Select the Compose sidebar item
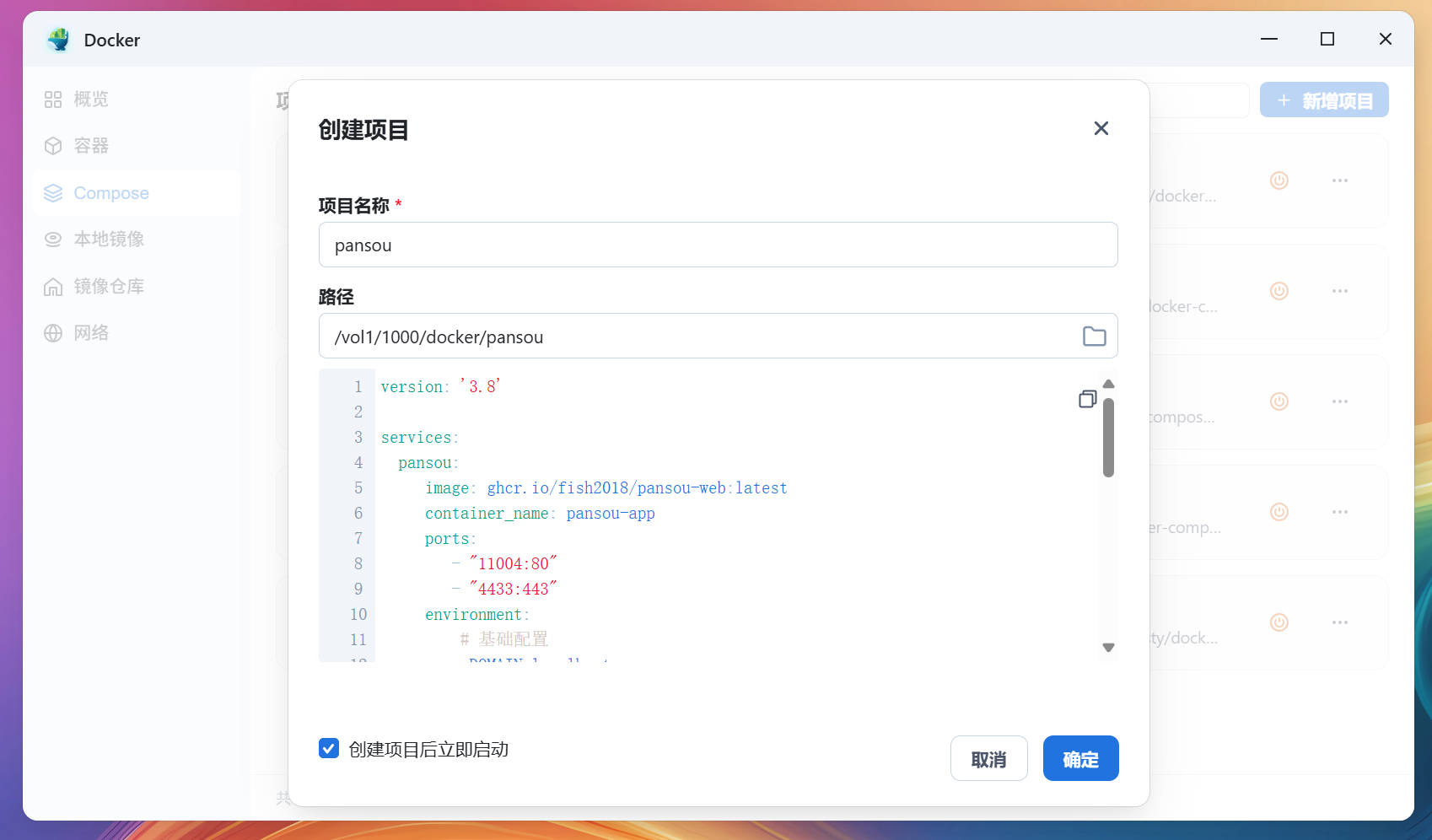The image size is (1432, 840). coord(110,193)
